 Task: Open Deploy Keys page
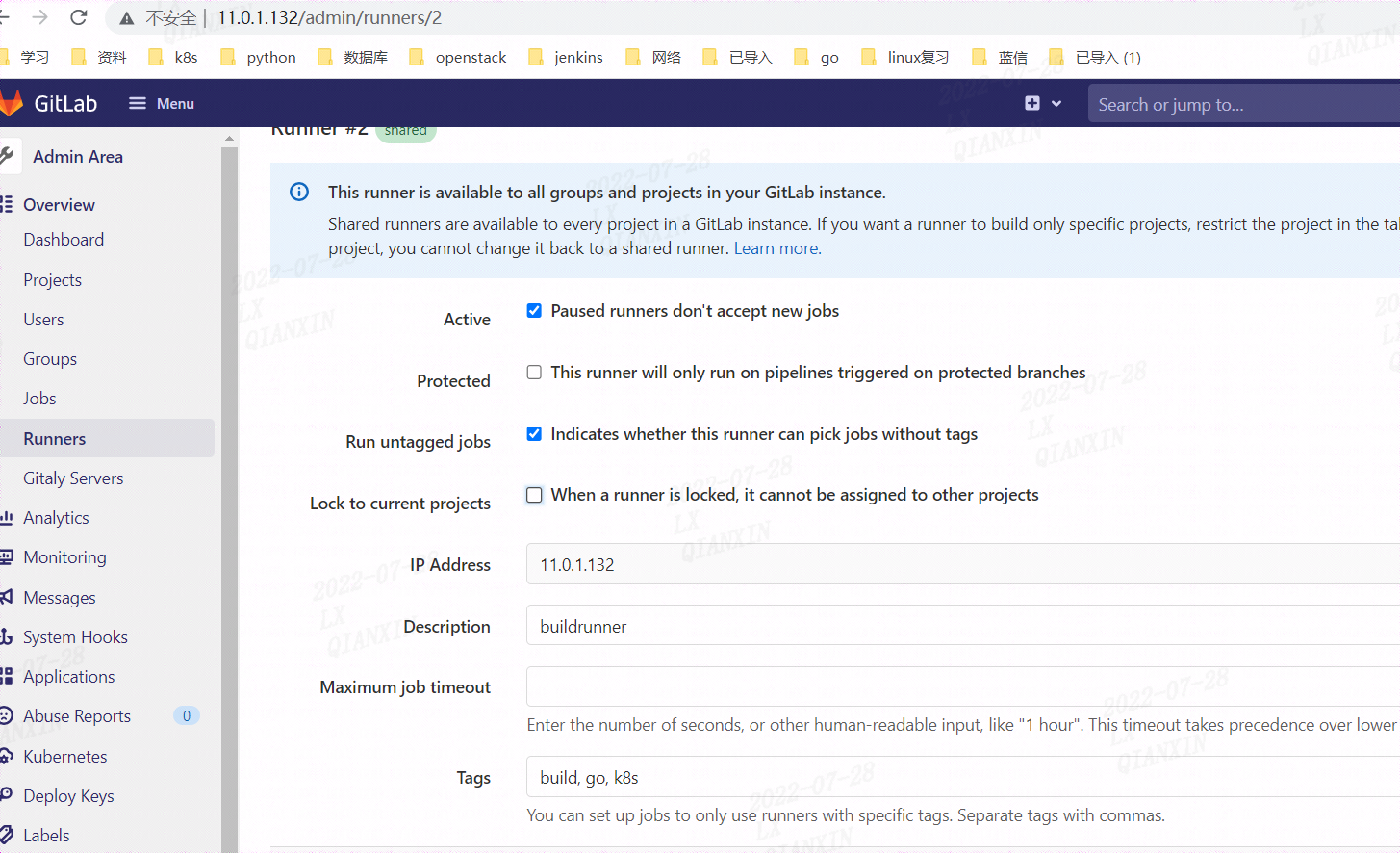click(x=68, y=796)
